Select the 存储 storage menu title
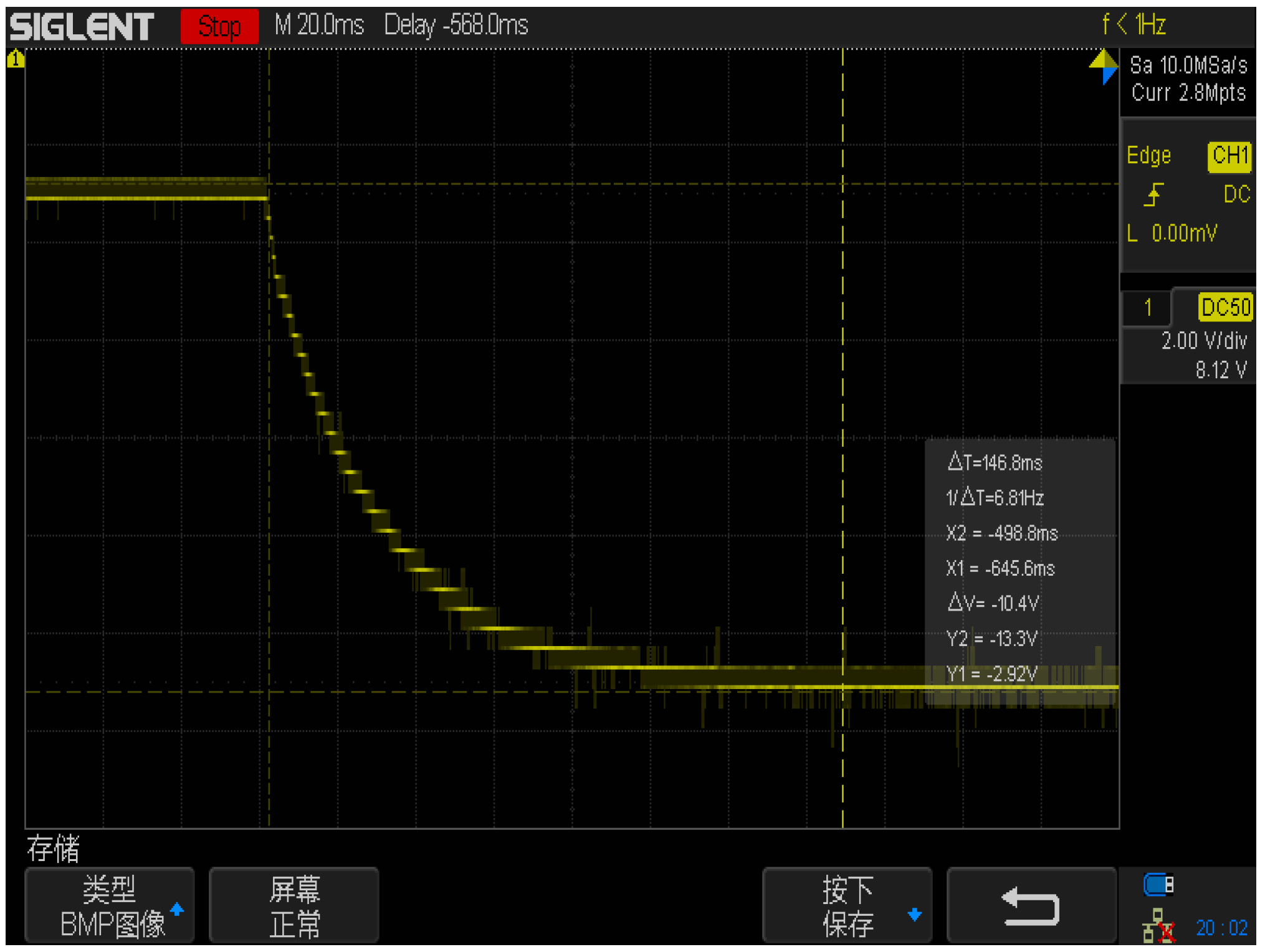1265x952 pixels. coord(53,849)
